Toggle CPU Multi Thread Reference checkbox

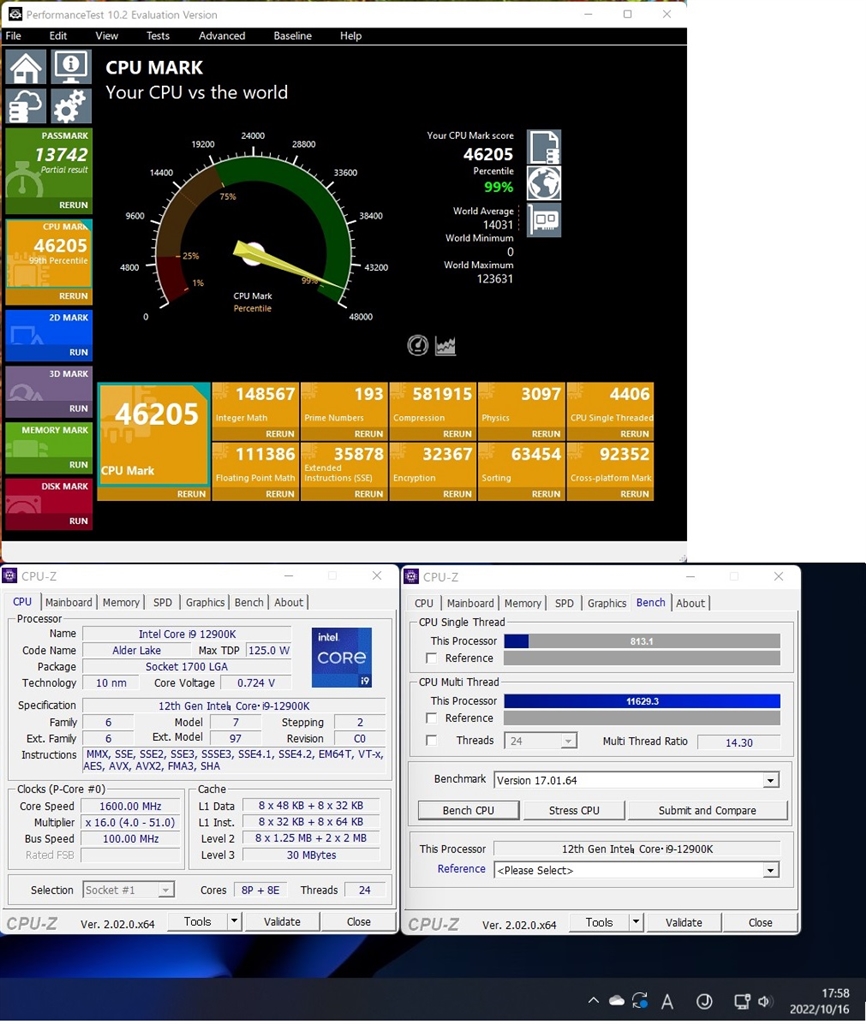(431, 718)
